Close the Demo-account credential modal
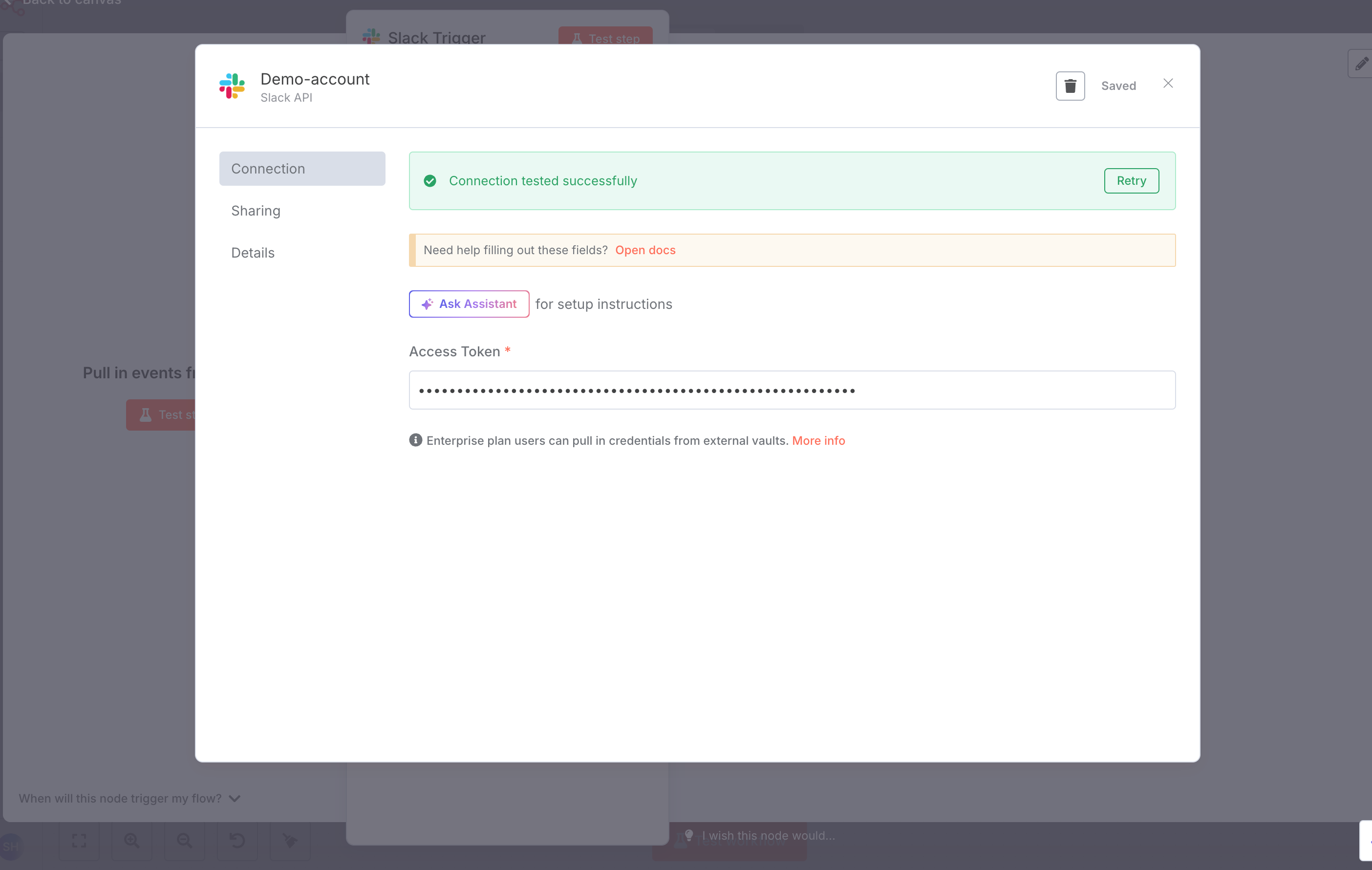This screenshot has width=1372, height=870. coord(1167,84)
